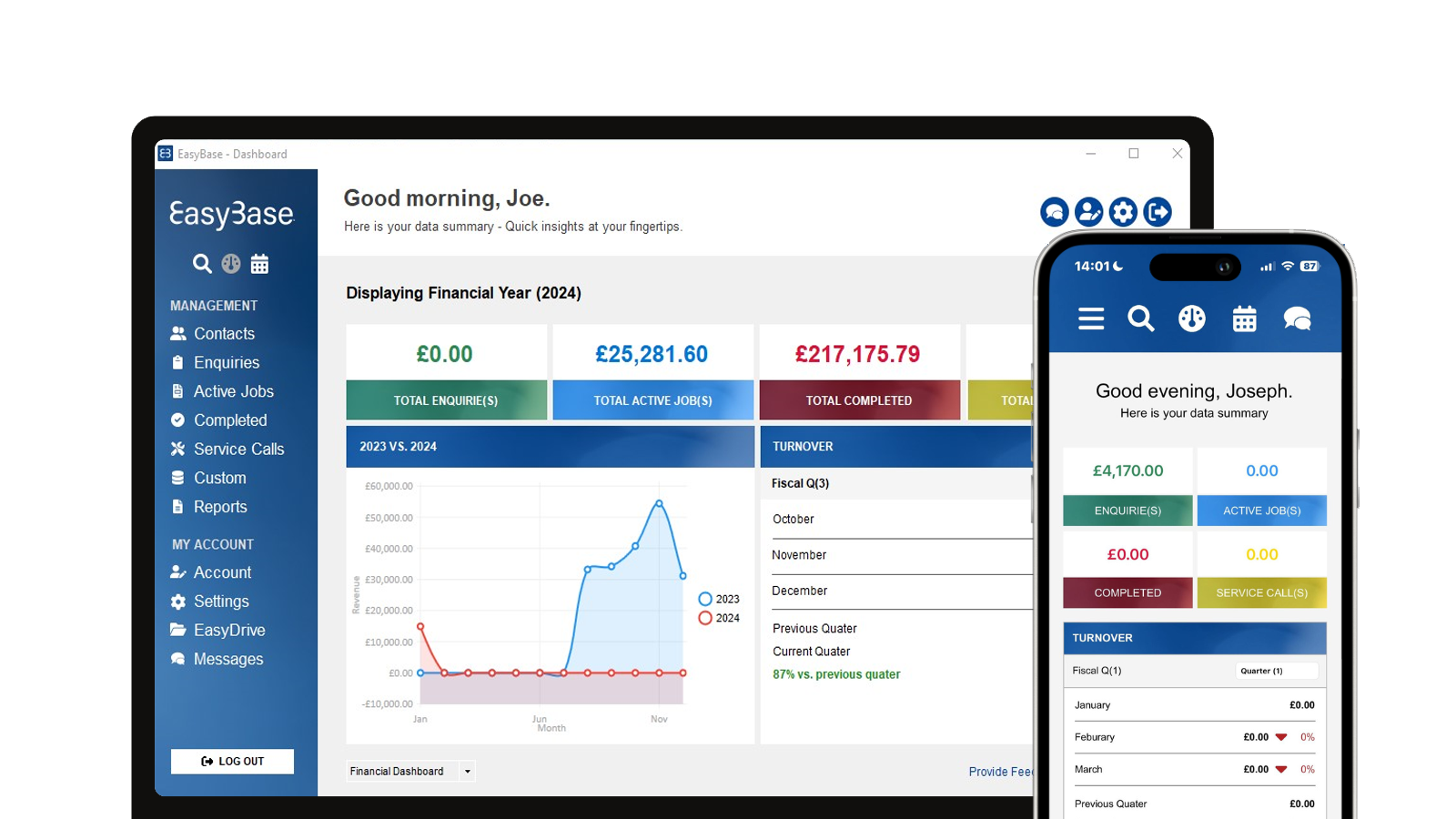Tap the calendar icon on phone
The image size is (1456, 819).
coord(1244,318)
